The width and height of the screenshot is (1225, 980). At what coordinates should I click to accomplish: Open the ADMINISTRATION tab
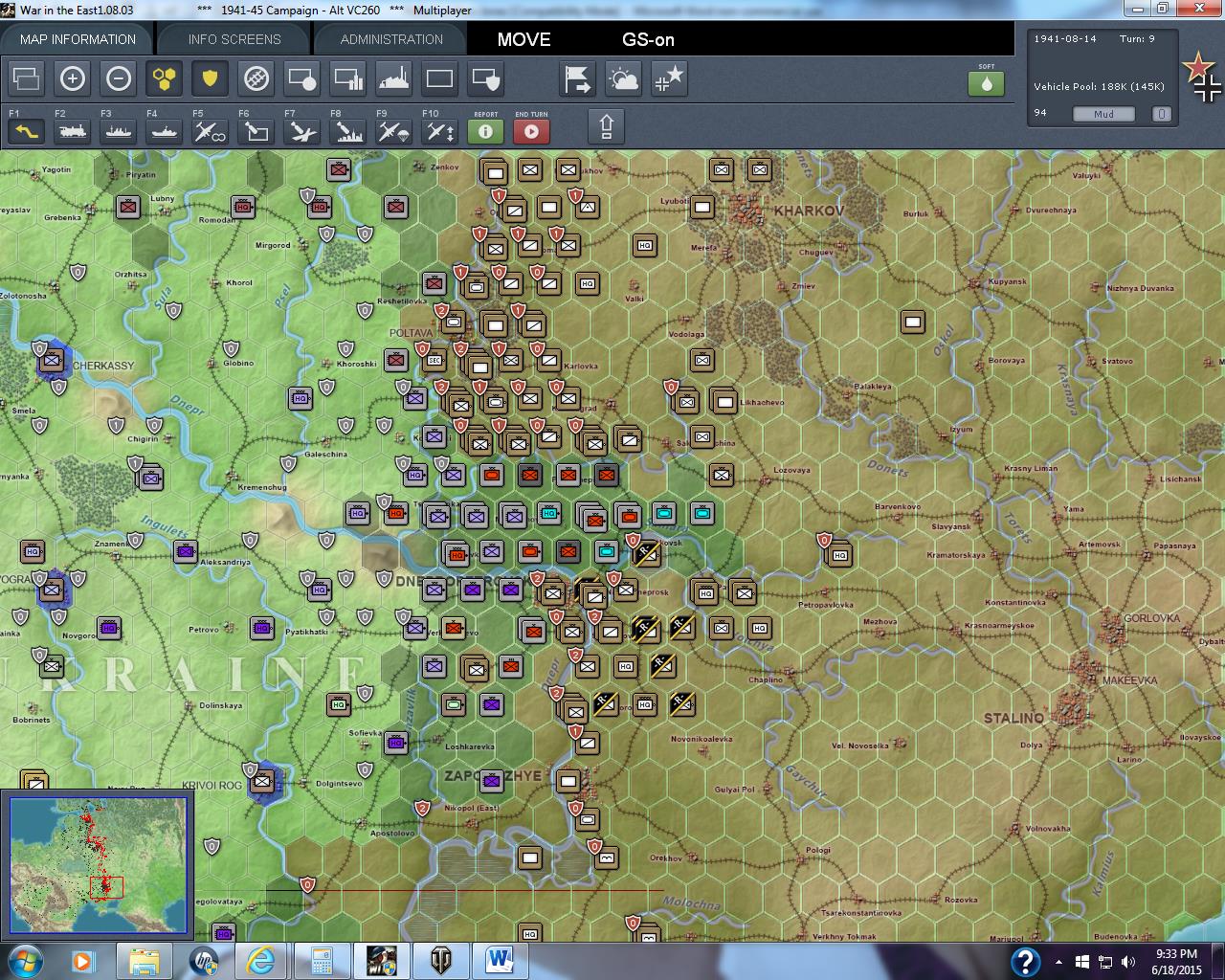(x=391, y=39)
